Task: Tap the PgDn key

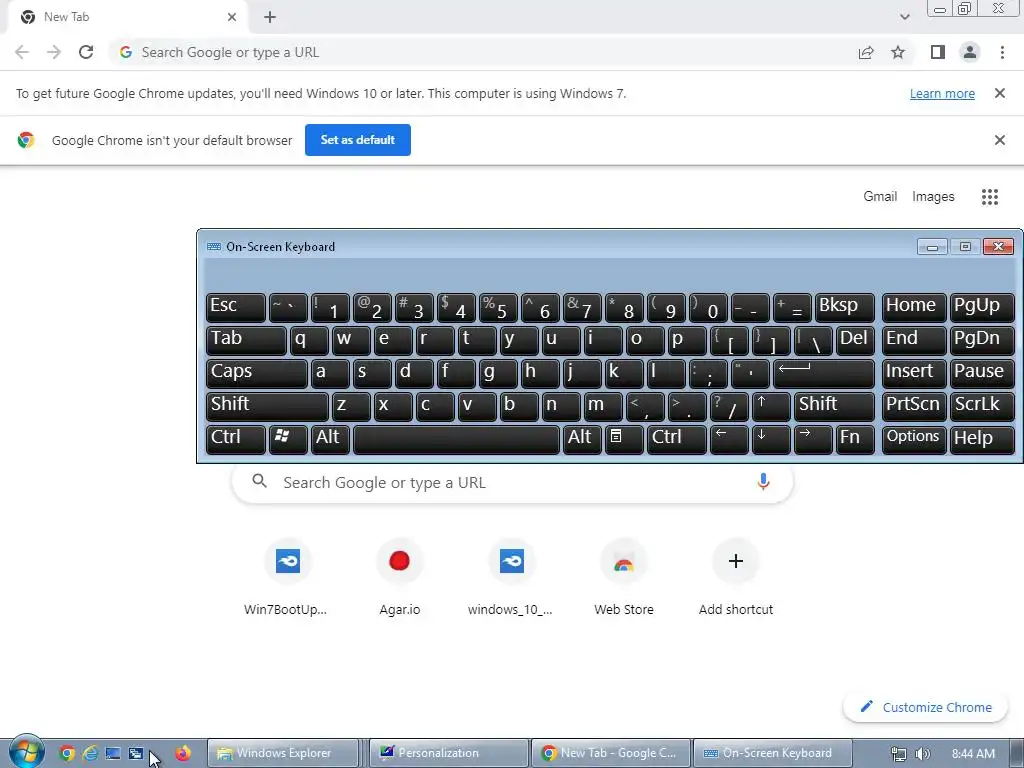Action: point(982,340)
